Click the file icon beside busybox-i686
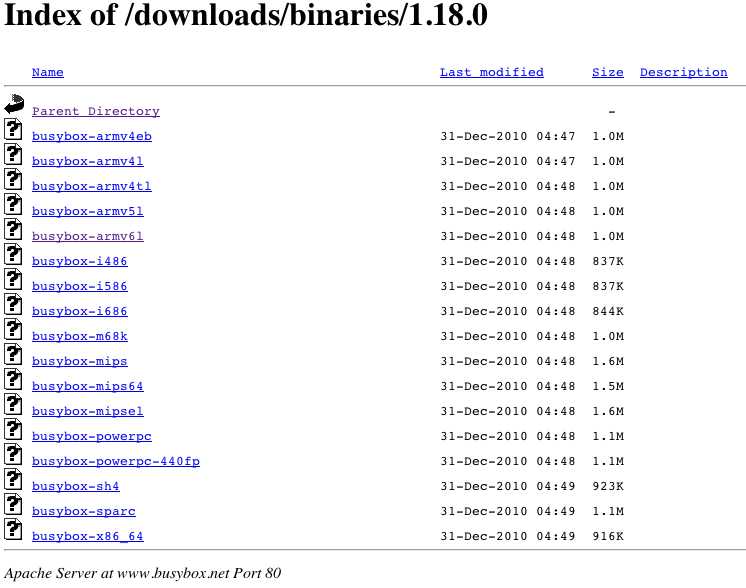The height and width of the screenshot is (588, 746). [x=13, y=304]
